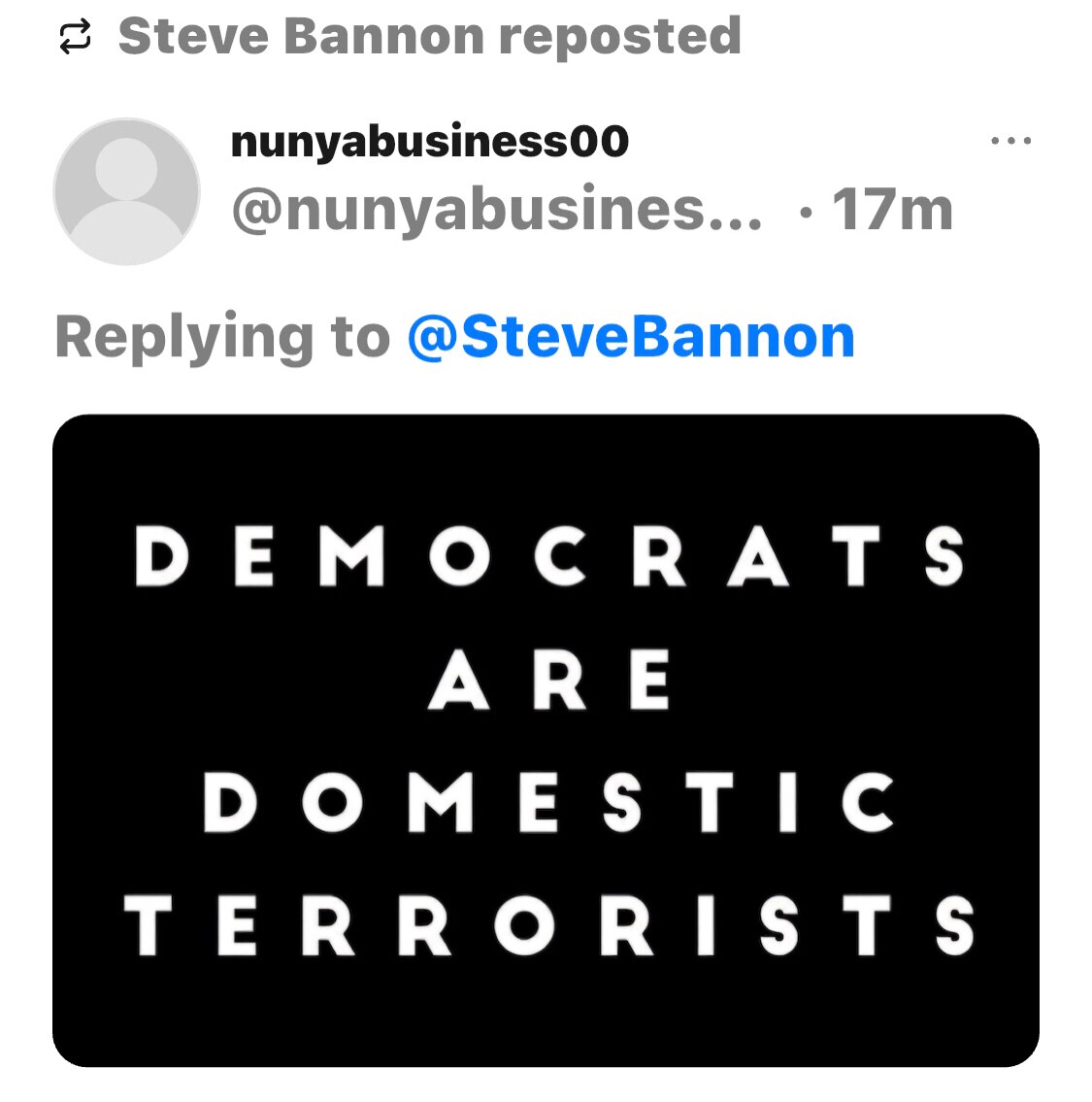The height and width of the screenshot is (1102, 1092).
Task: Click the truncated @nunyabusines... handle
Action: coord(496,209)
